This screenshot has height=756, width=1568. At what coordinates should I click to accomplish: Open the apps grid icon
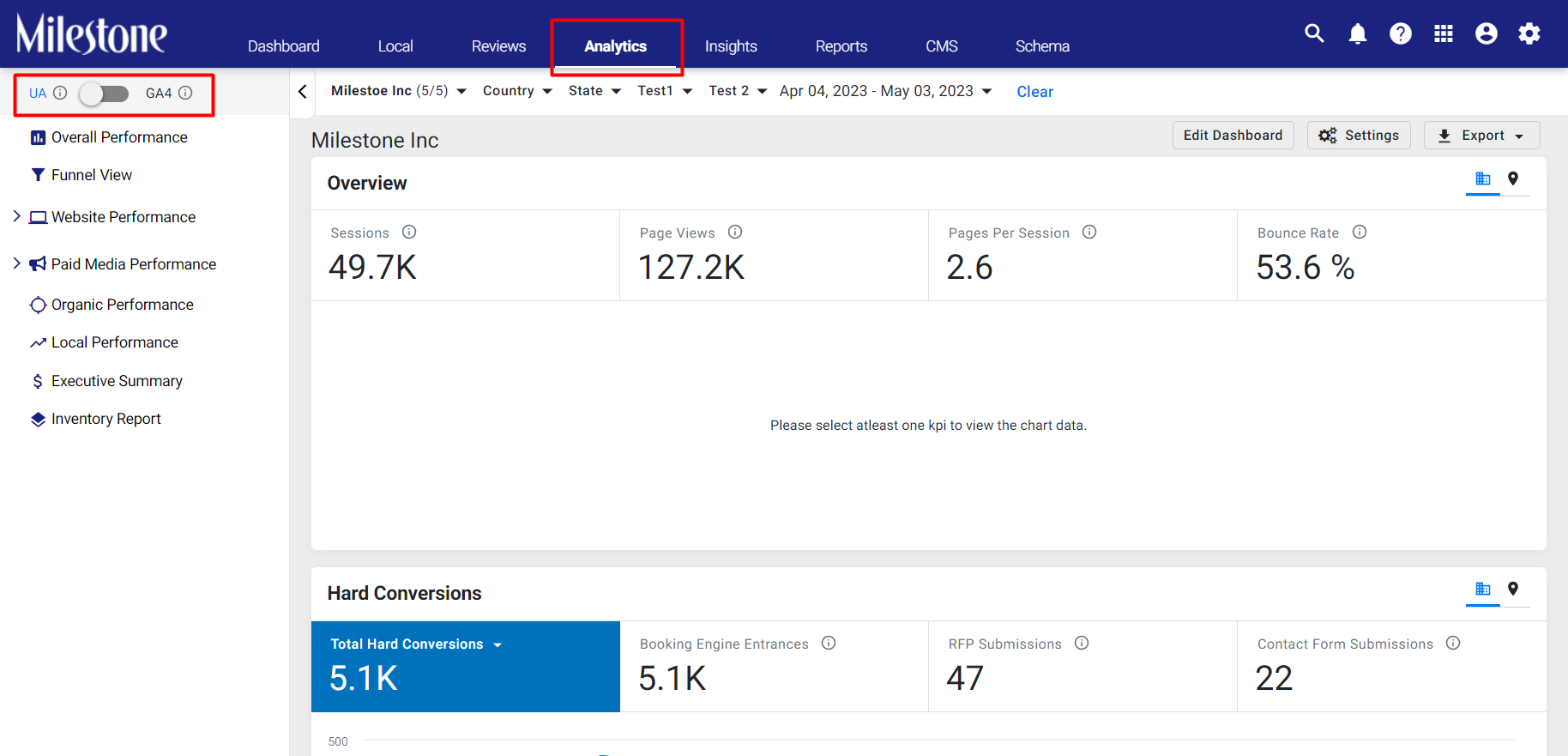[1444, 33]
